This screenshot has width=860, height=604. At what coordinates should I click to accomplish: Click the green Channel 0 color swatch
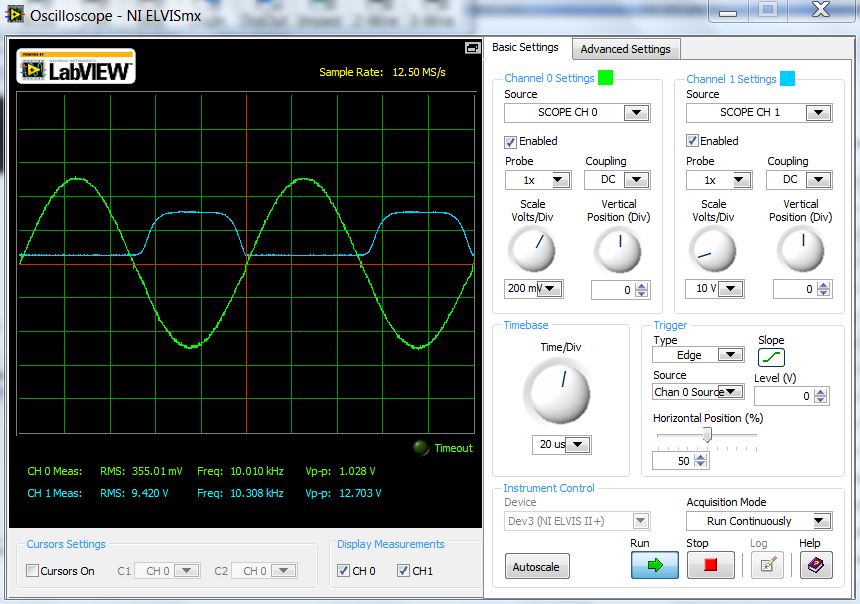coord(605,78)
